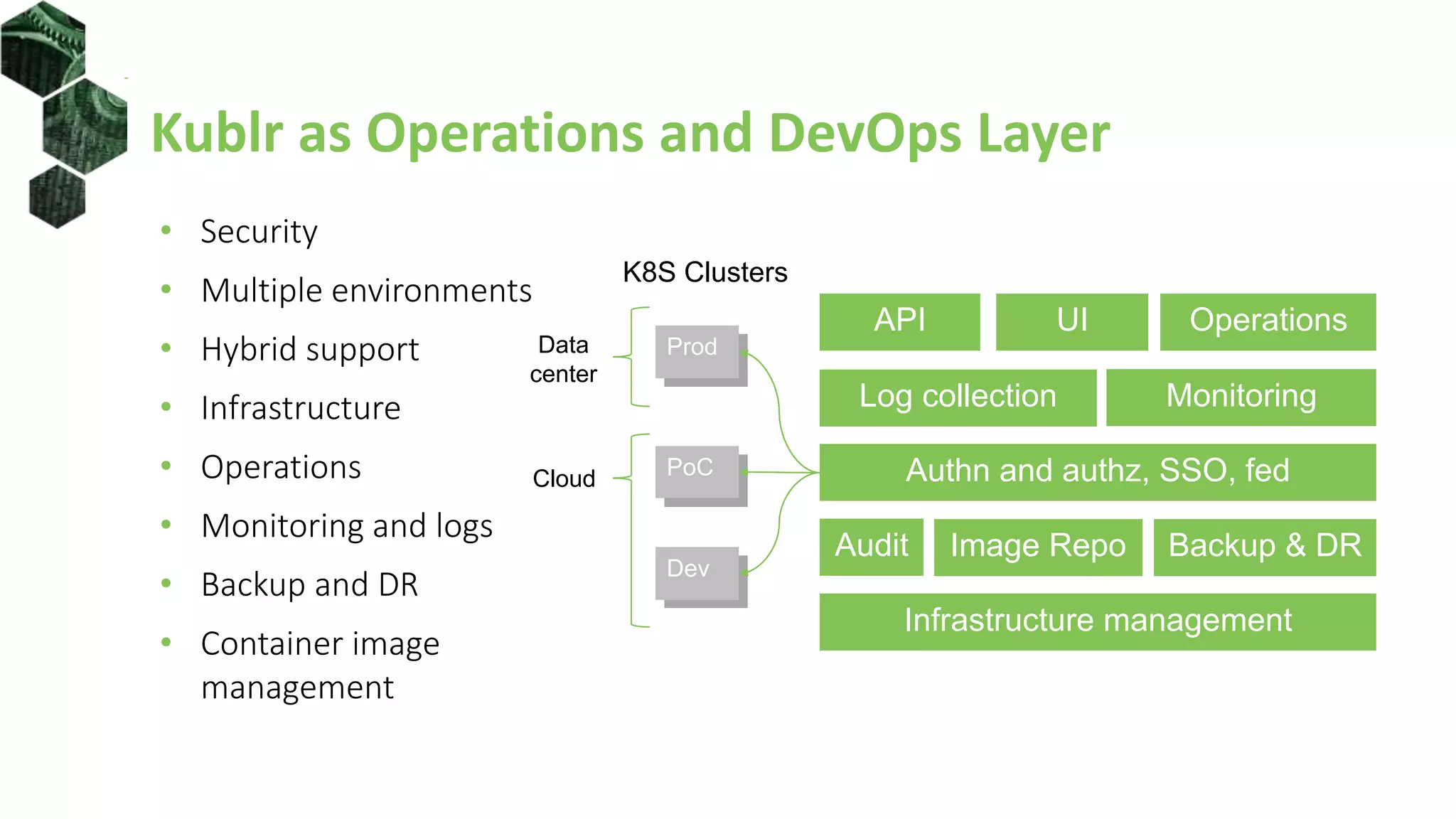The image size is (1456, 819).
Task: Click the Log collection block
Action: 957,397
